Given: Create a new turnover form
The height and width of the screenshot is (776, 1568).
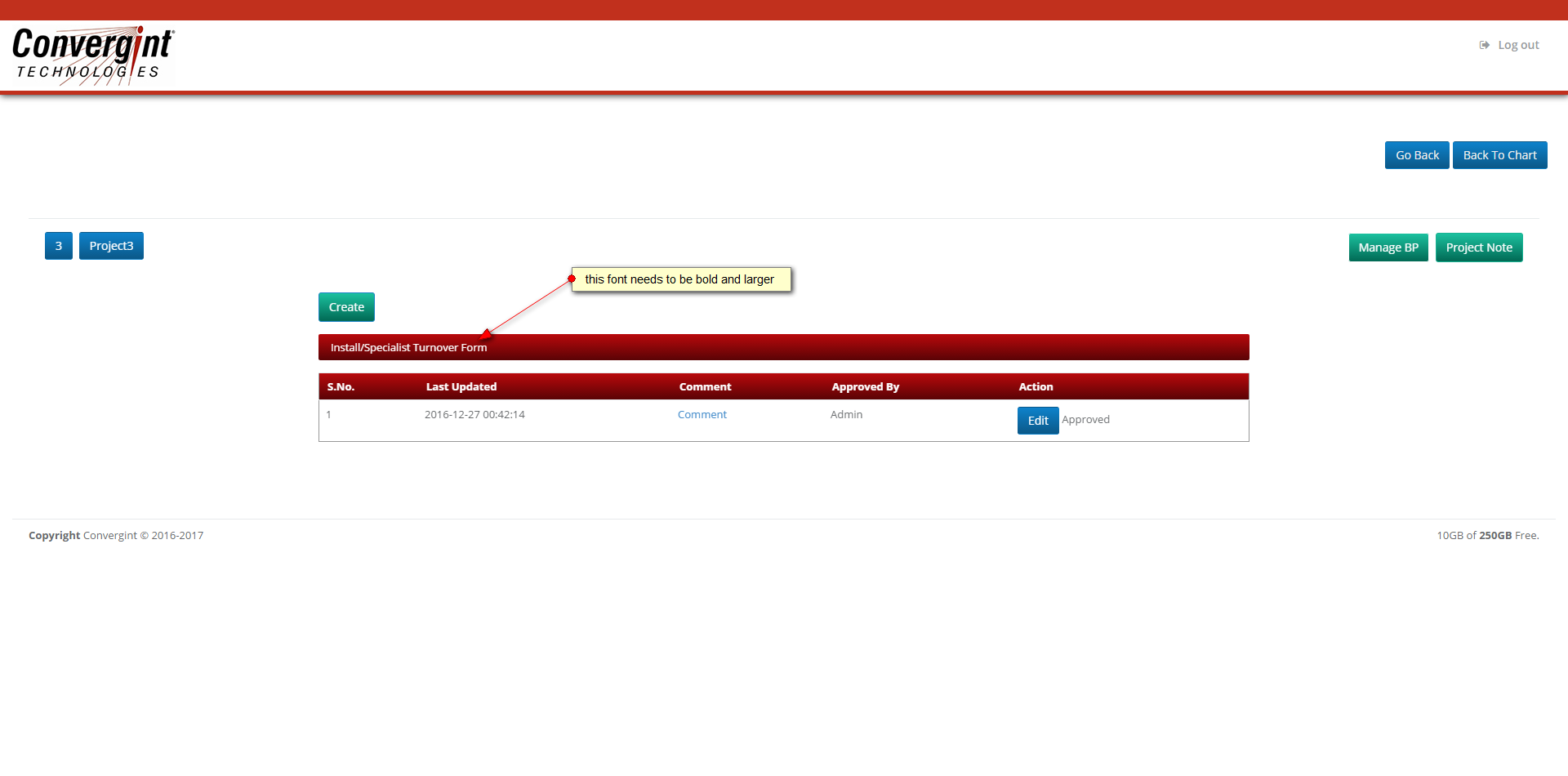Looking at the screenshot, I should tap(346, 307).
